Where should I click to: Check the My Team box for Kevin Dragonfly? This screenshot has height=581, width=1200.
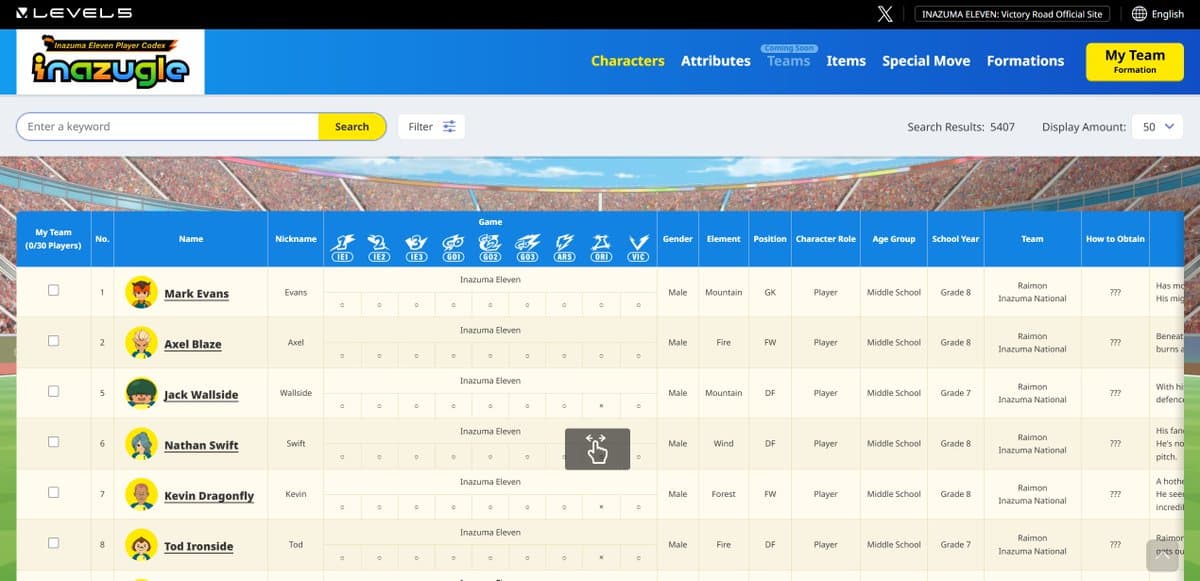coord(53,492)
